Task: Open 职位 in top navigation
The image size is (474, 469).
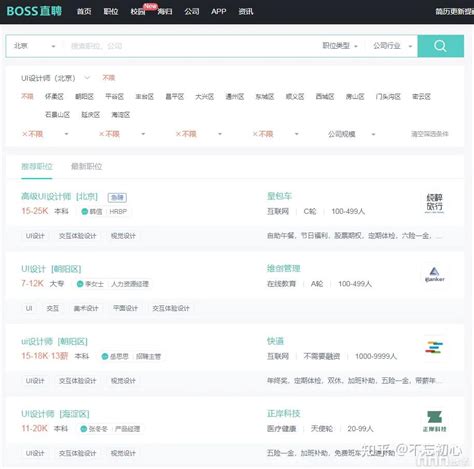Action: pyautogui.click(x=111, y=11)
